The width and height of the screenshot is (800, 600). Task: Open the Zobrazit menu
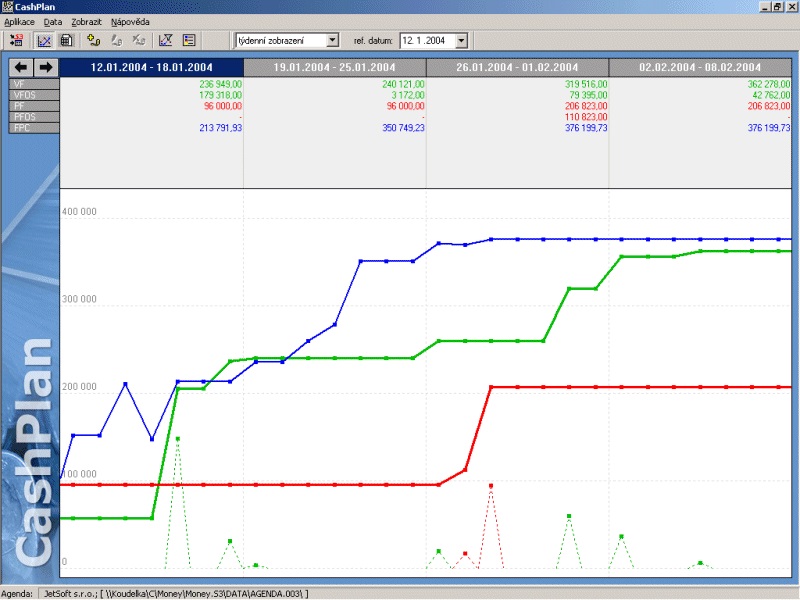point(86,22)
